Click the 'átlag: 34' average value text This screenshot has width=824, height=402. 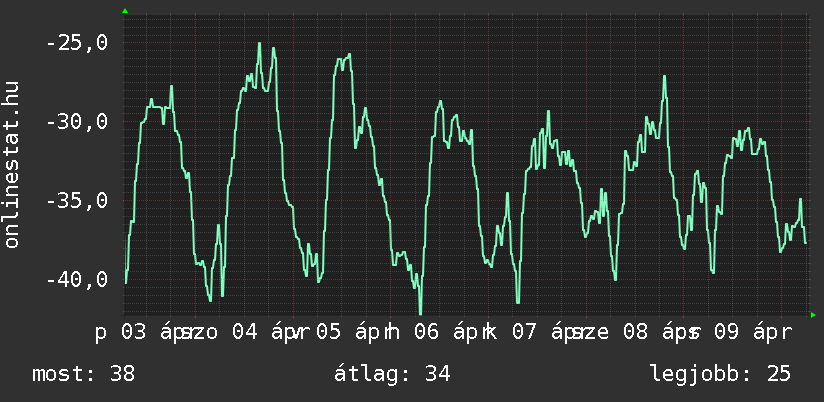tap(394, 374)
